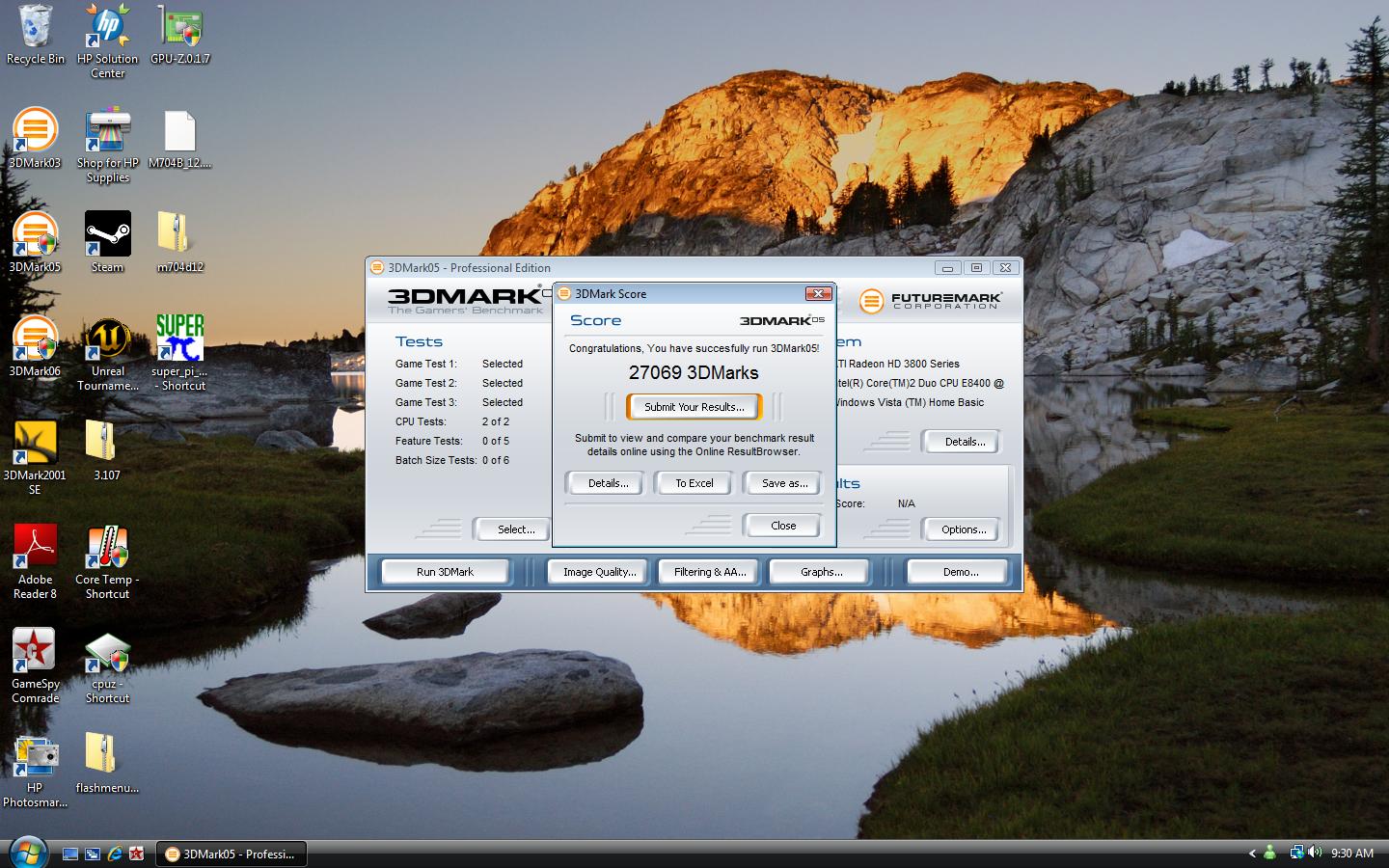The width and height of the screenshot is (1389, 868).
Task: Select the Adobe Reader 8 icon
Action: (35, 562)
